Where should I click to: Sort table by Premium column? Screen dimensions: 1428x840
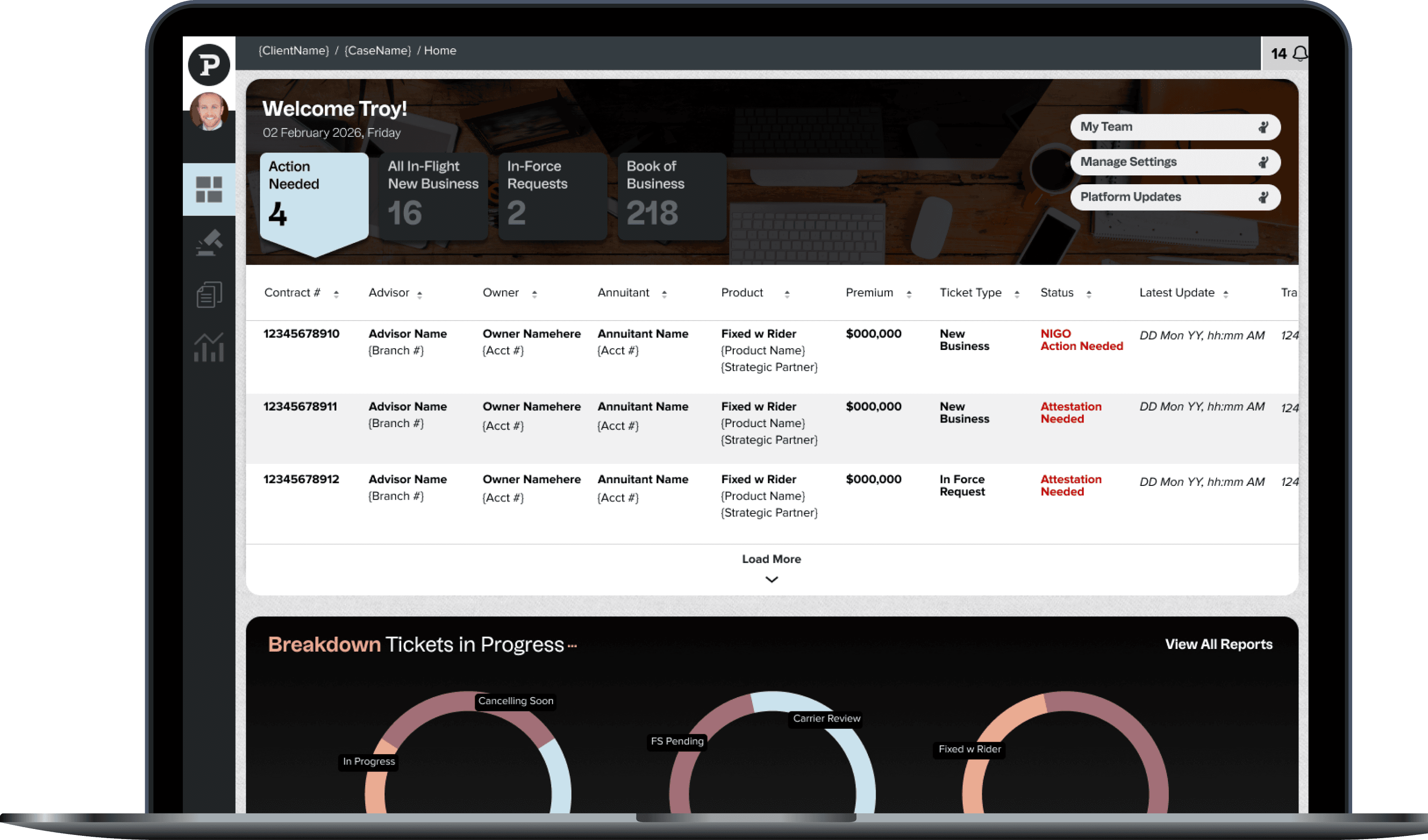909,294
